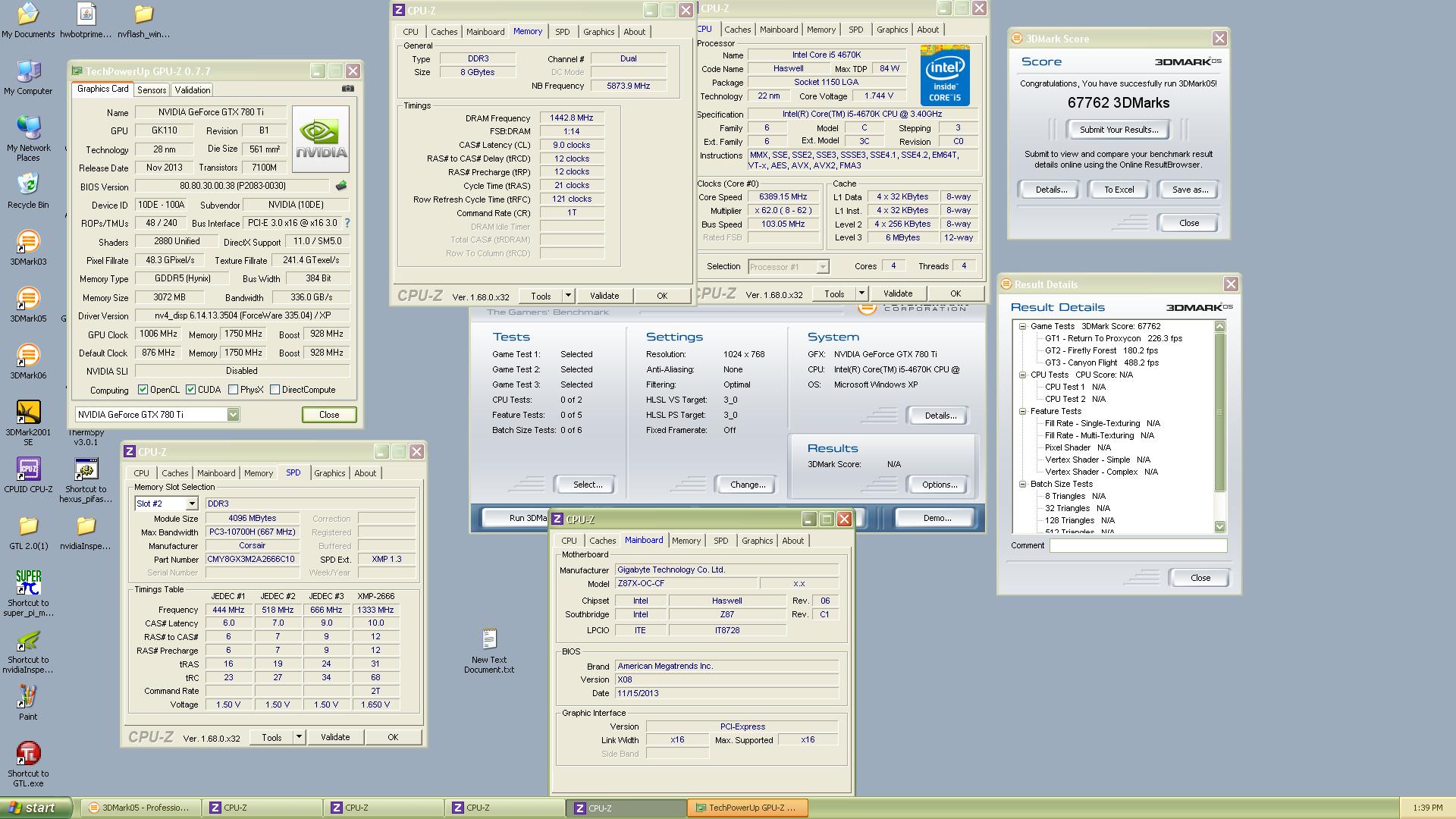Open About tab in CPU-Z CPU window
This screenshot has width=1456, height=819.
coord(928,30)
